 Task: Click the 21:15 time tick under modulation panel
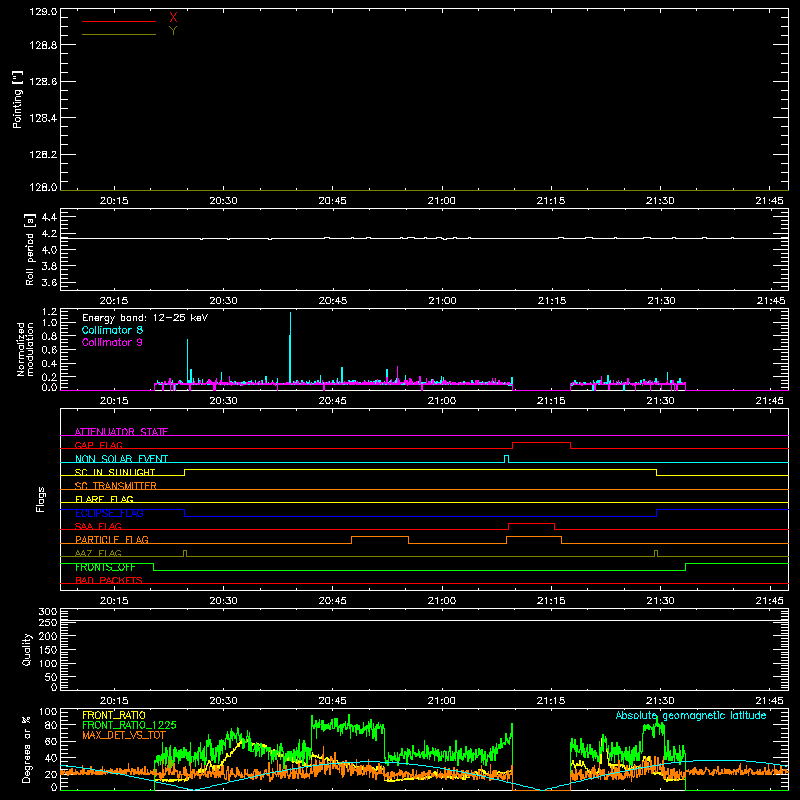(x=551, y=401)
